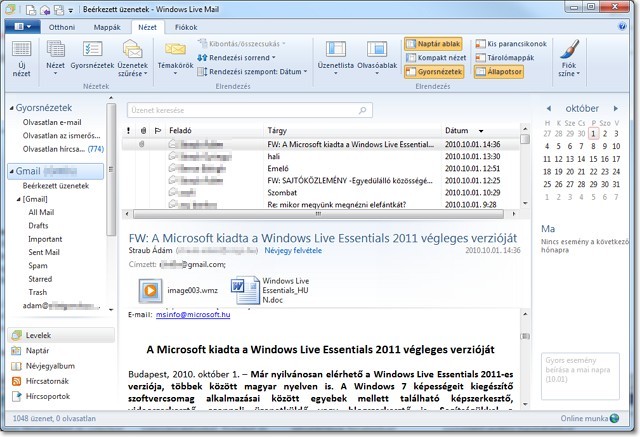Toggle Gyorsnézetek in Elrendezés group

434,72
